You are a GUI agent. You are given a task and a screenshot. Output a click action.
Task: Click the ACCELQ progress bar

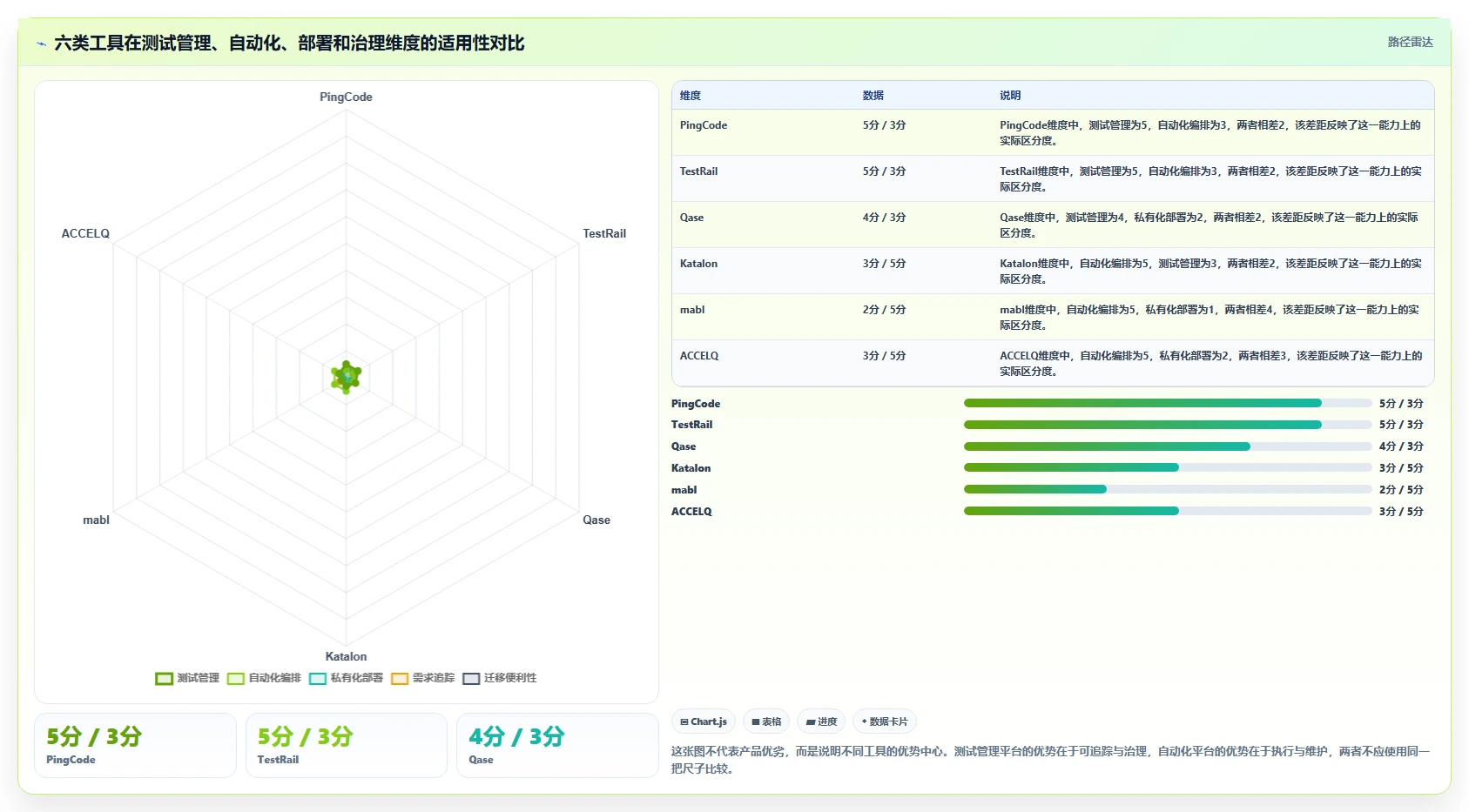point(1168,511)
